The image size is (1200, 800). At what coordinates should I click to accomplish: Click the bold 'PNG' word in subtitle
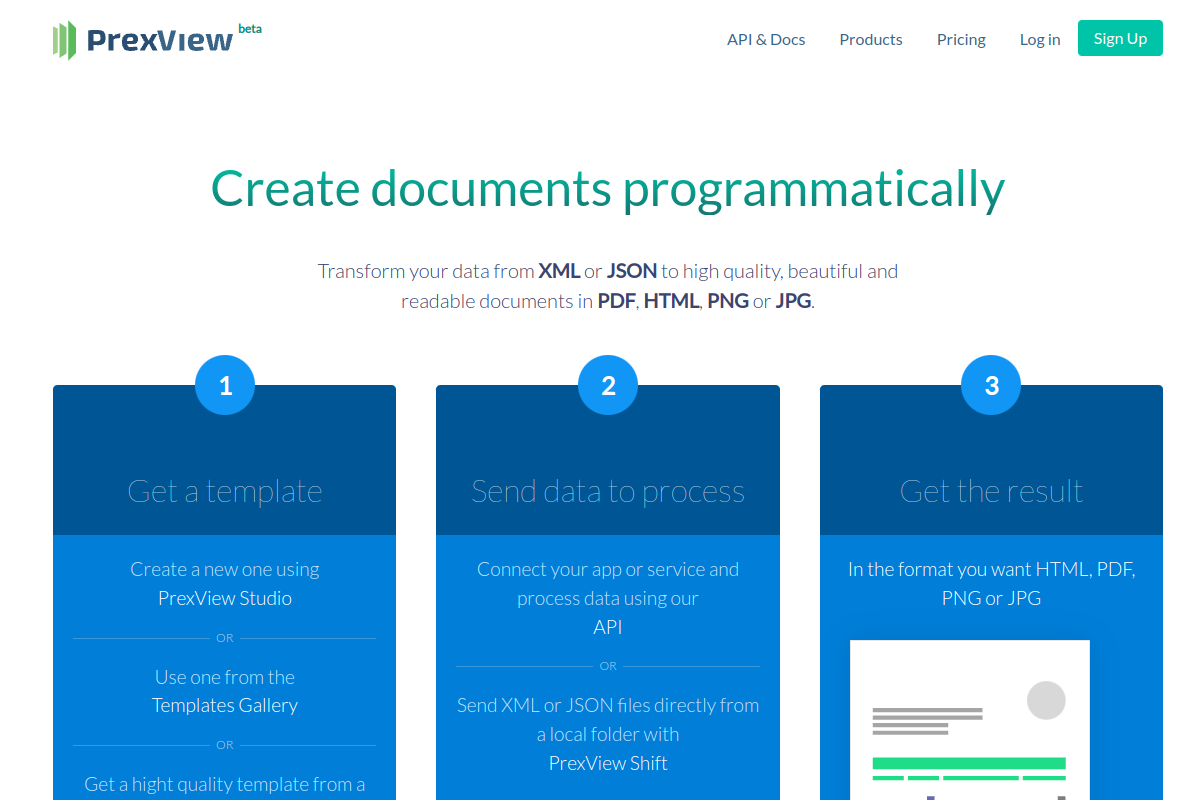click(x=728, y=301)
